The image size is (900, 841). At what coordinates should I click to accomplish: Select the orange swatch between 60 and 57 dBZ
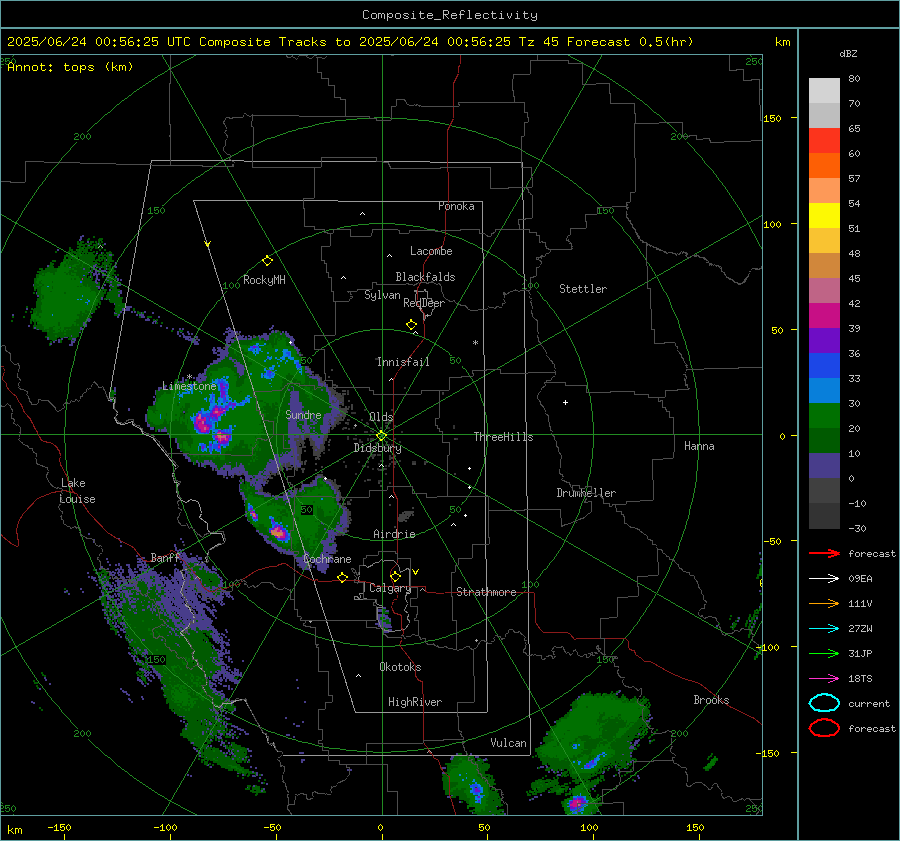pos(824,166)
